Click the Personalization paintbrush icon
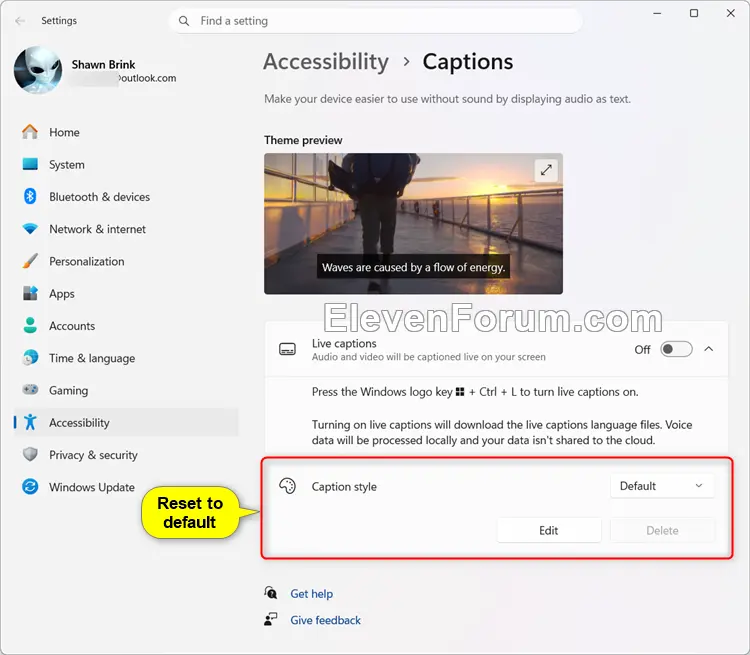The height and width of the screenshot is (655, 750). [x=30, y=261]
